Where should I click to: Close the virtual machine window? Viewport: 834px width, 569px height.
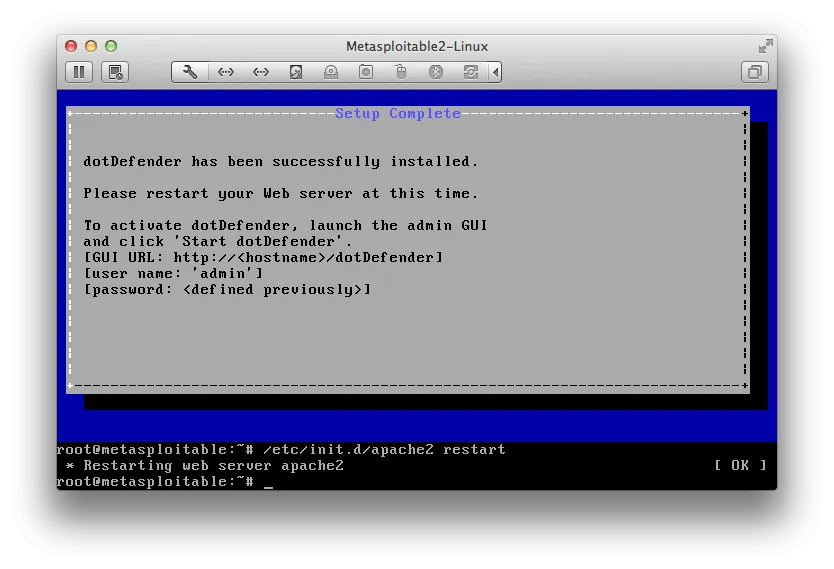[x=71, y=46]
